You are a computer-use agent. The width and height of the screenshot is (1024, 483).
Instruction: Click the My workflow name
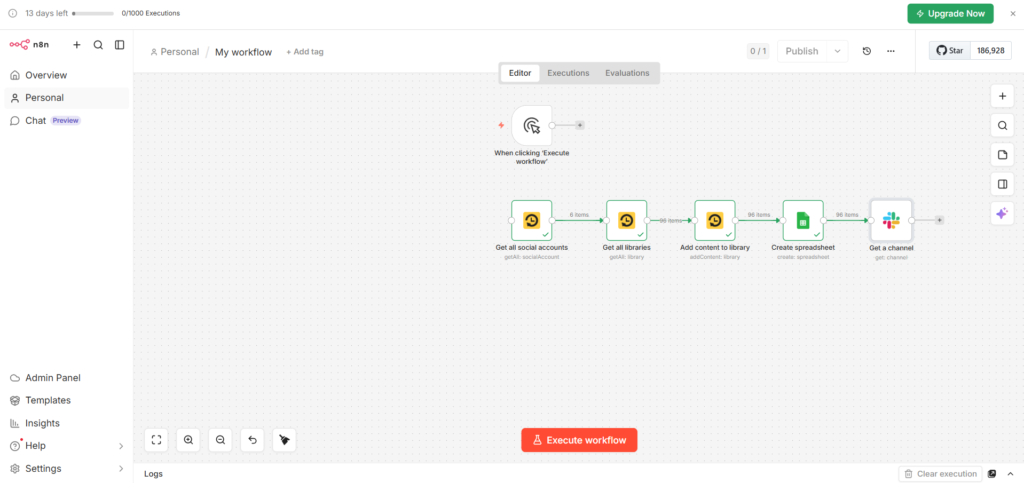(244, 52)
